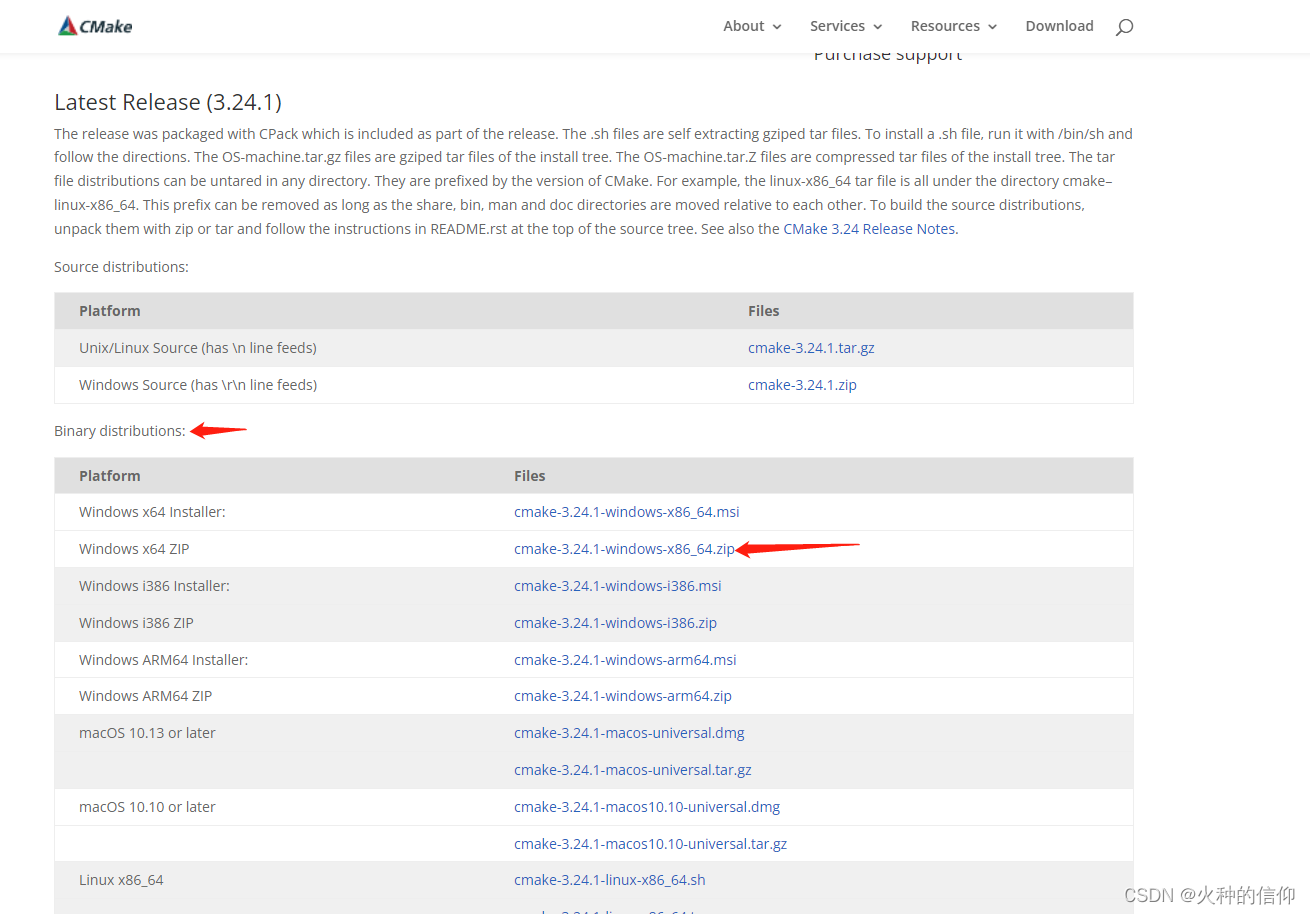Click the 'Windows i386 ZIP' cell
Screen dimensions: 1310x914
tap(136, 623)
